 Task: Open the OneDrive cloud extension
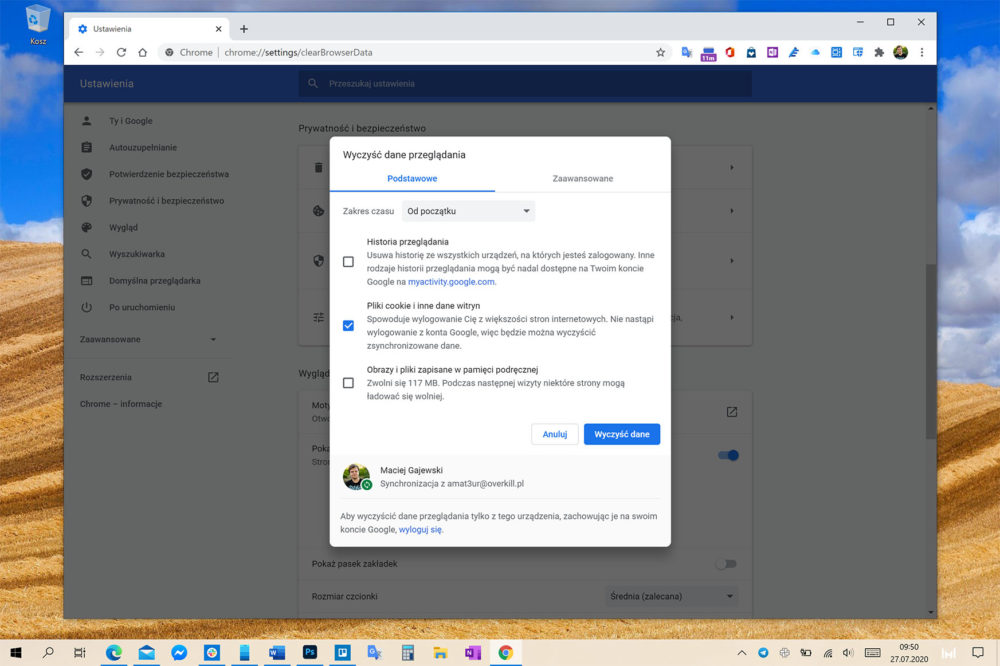(x=815, y=52)
